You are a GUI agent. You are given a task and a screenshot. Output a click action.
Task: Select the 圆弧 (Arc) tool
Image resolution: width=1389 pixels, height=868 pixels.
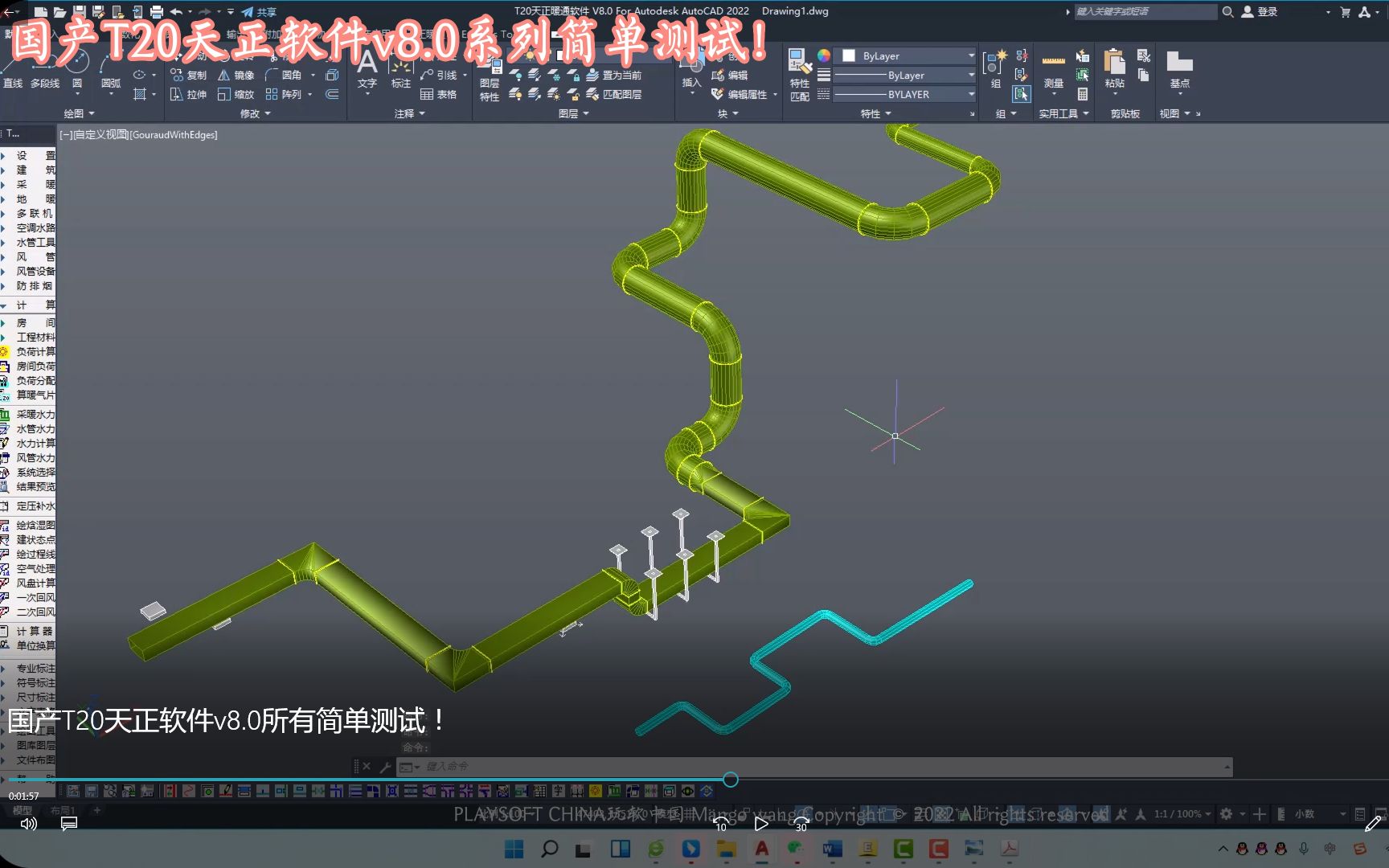[111, 72]
